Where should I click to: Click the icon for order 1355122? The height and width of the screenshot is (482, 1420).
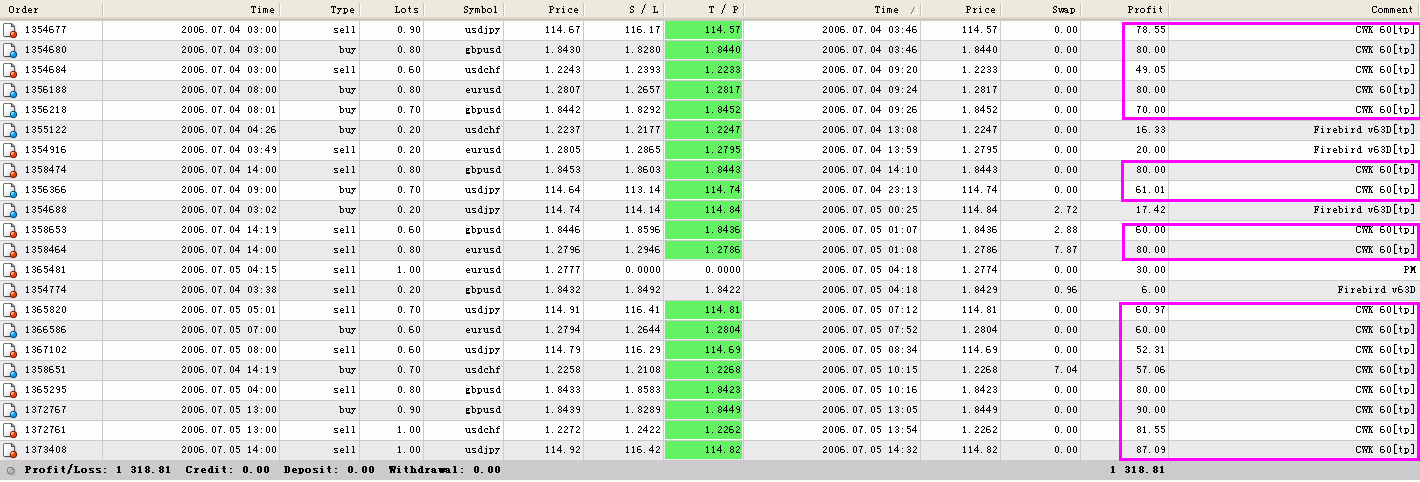10,130
